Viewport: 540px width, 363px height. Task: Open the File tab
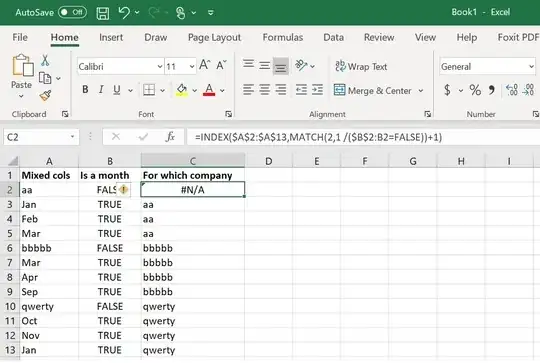[x=20, y=37]
